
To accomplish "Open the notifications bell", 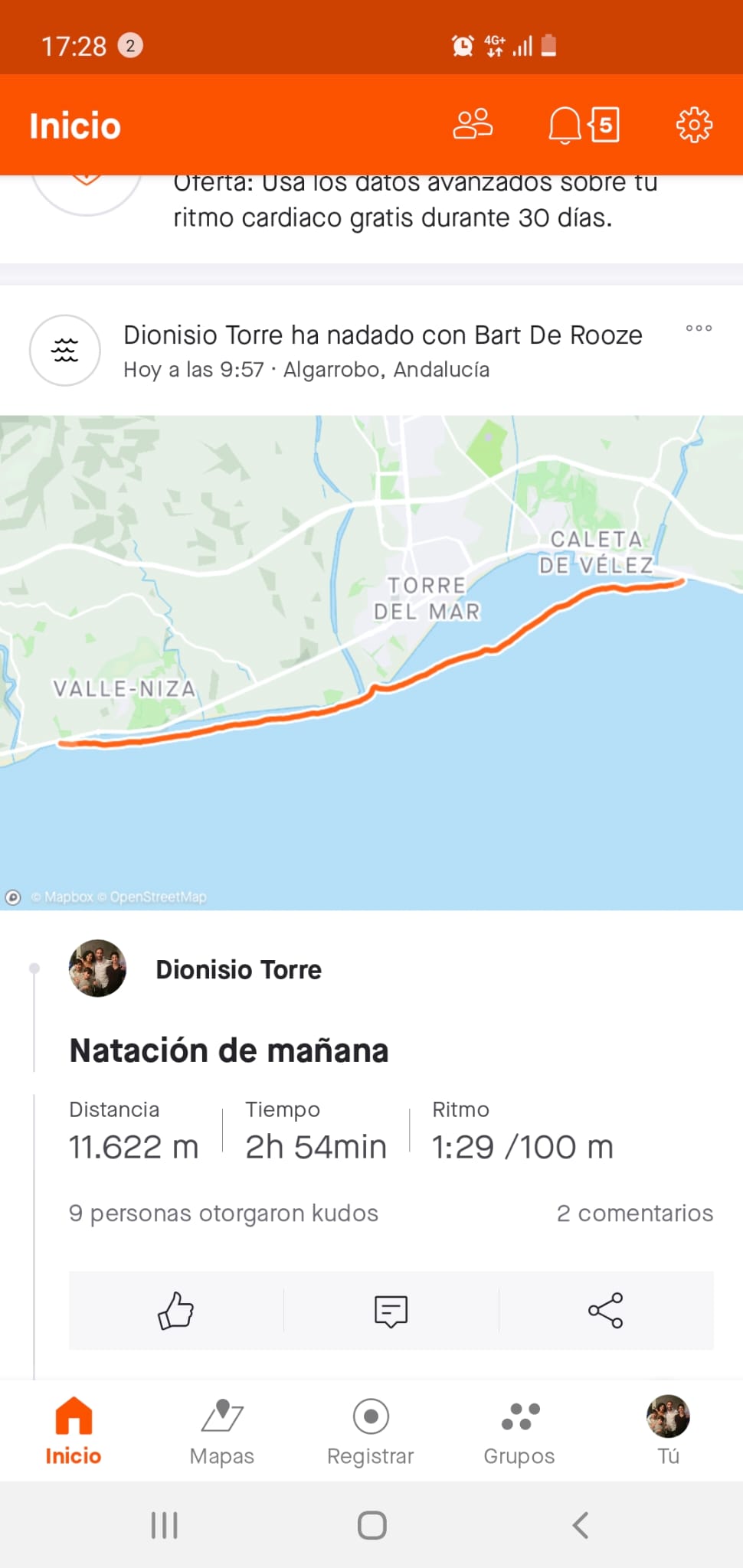I will [584, 125].
